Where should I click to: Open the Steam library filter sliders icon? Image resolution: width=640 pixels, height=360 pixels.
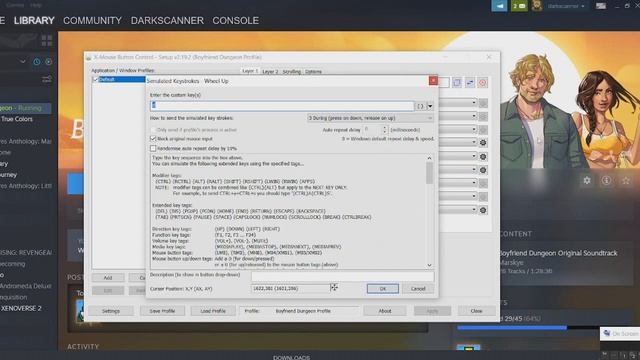pyautogui.click(x=47, y=79)
